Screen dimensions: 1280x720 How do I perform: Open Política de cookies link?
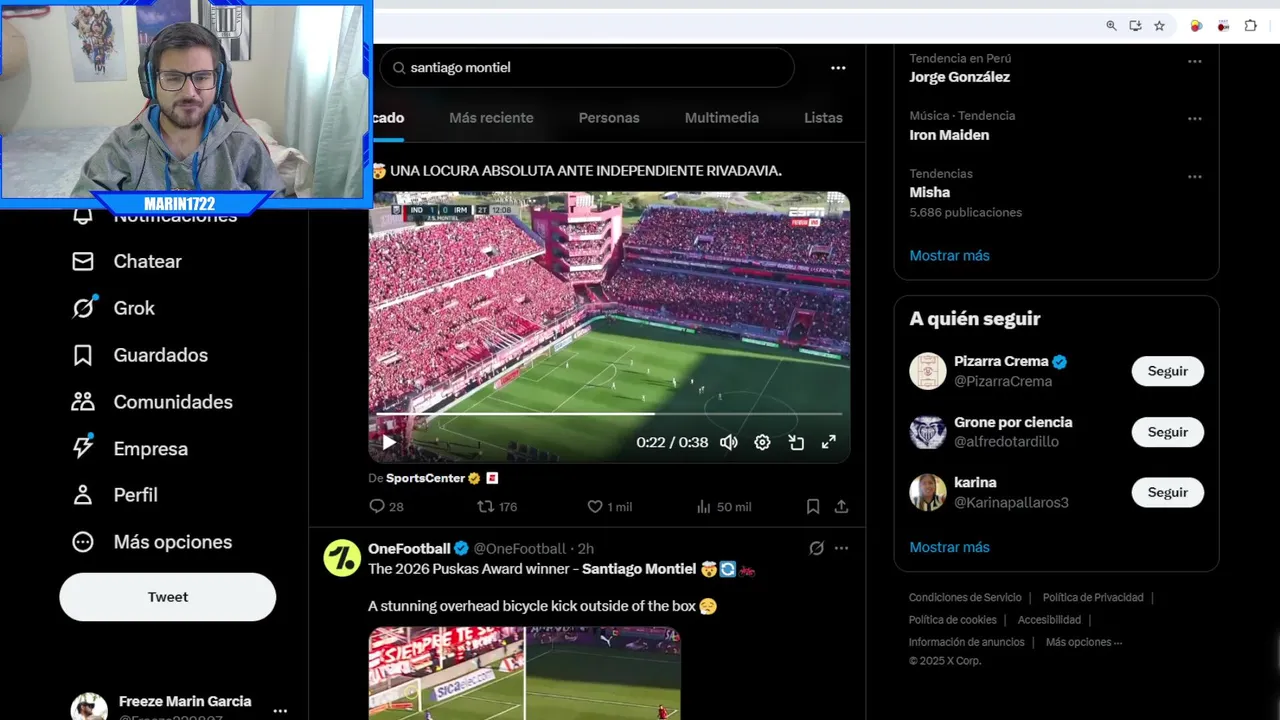click(x=952, y=620)
